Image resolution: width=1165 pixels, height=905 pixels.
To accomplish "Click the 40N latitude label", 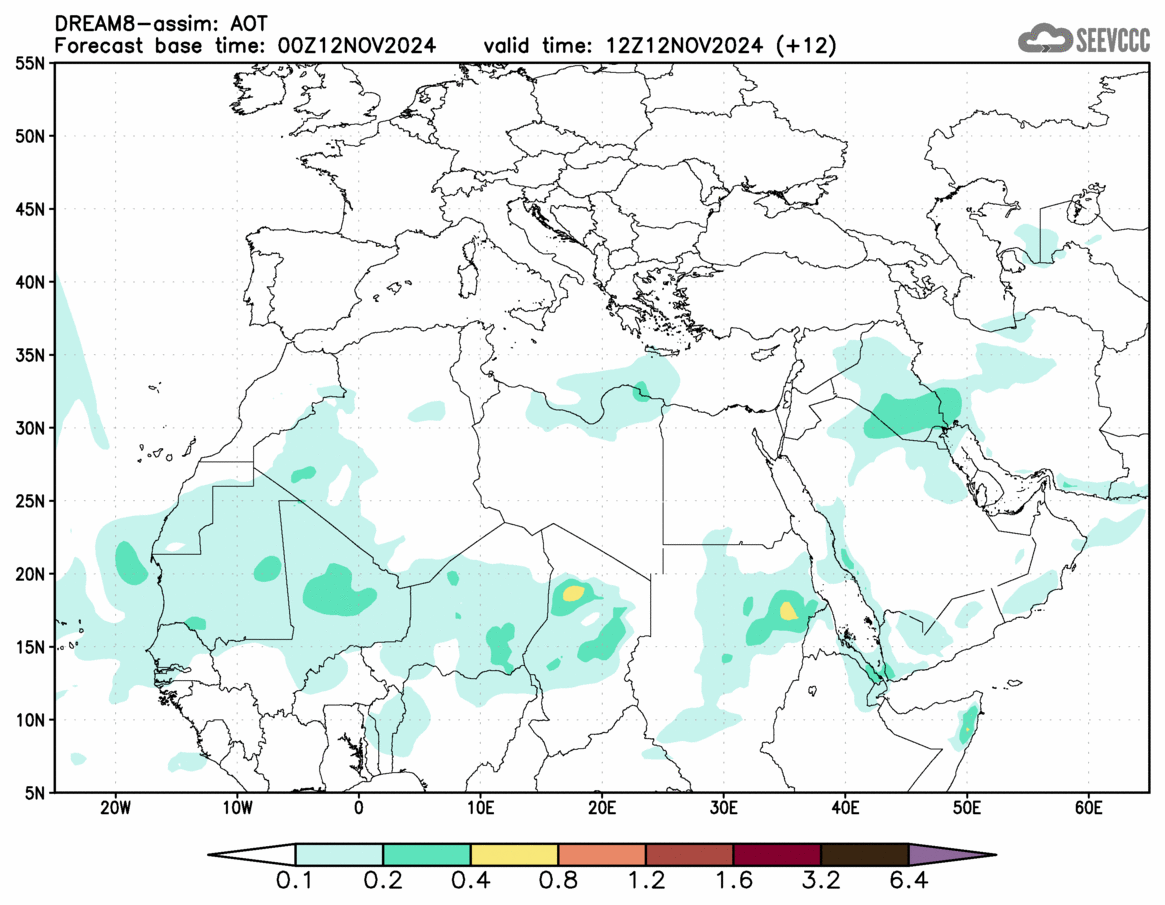I will (30, 282).
